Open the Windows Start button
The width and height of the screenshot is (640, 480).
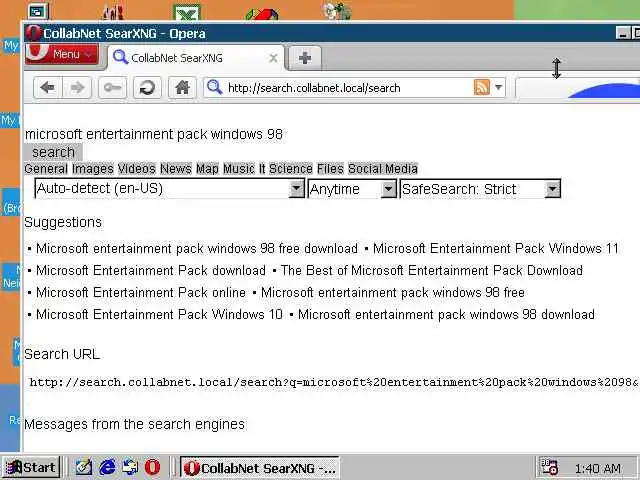pyautogui.click(x=31, y=467)
